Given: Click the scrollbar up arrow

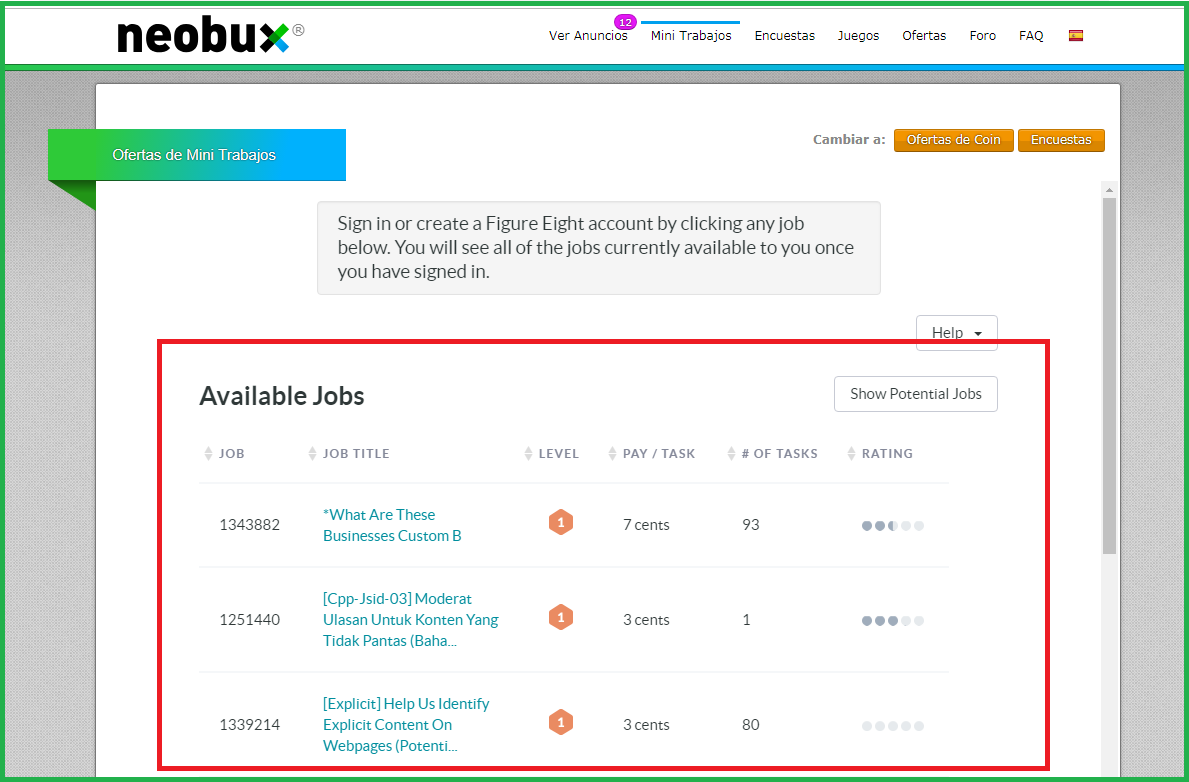Looking at the screenshot, I should pos(1109,190).
